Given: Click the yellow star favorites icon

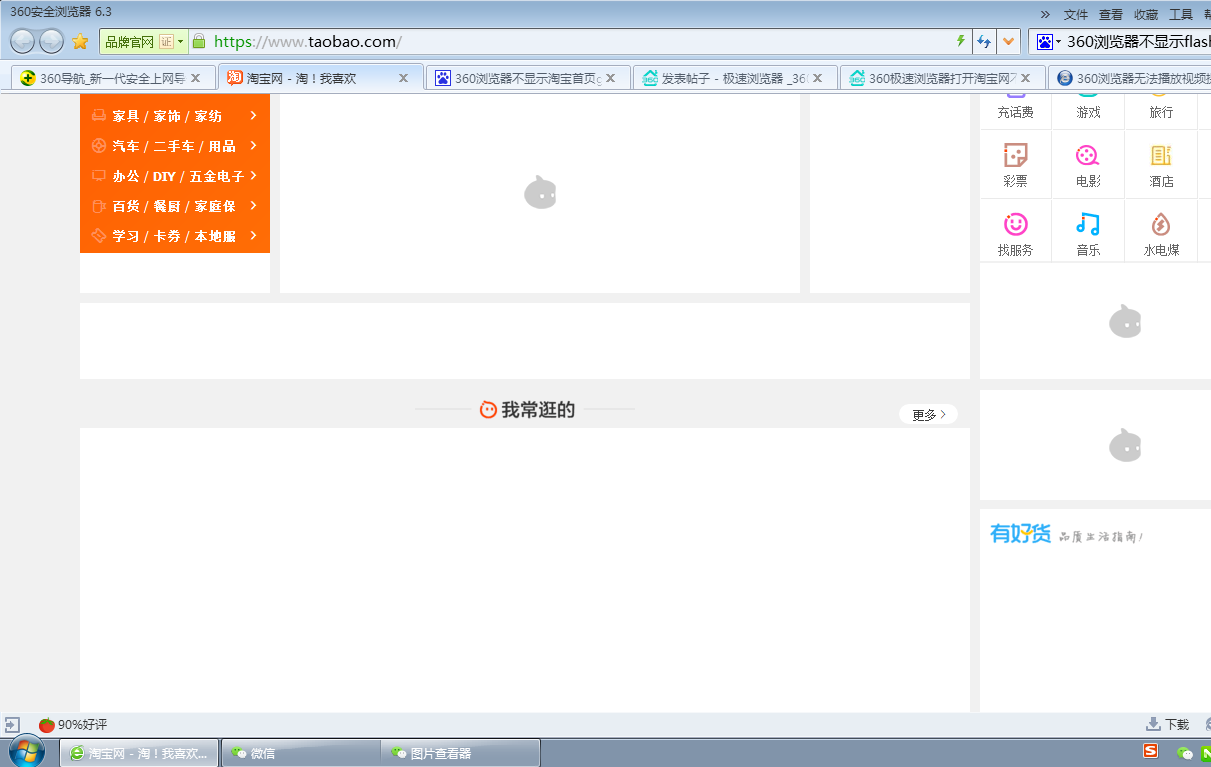Looking at the screenshot, I should coord(80,41).
